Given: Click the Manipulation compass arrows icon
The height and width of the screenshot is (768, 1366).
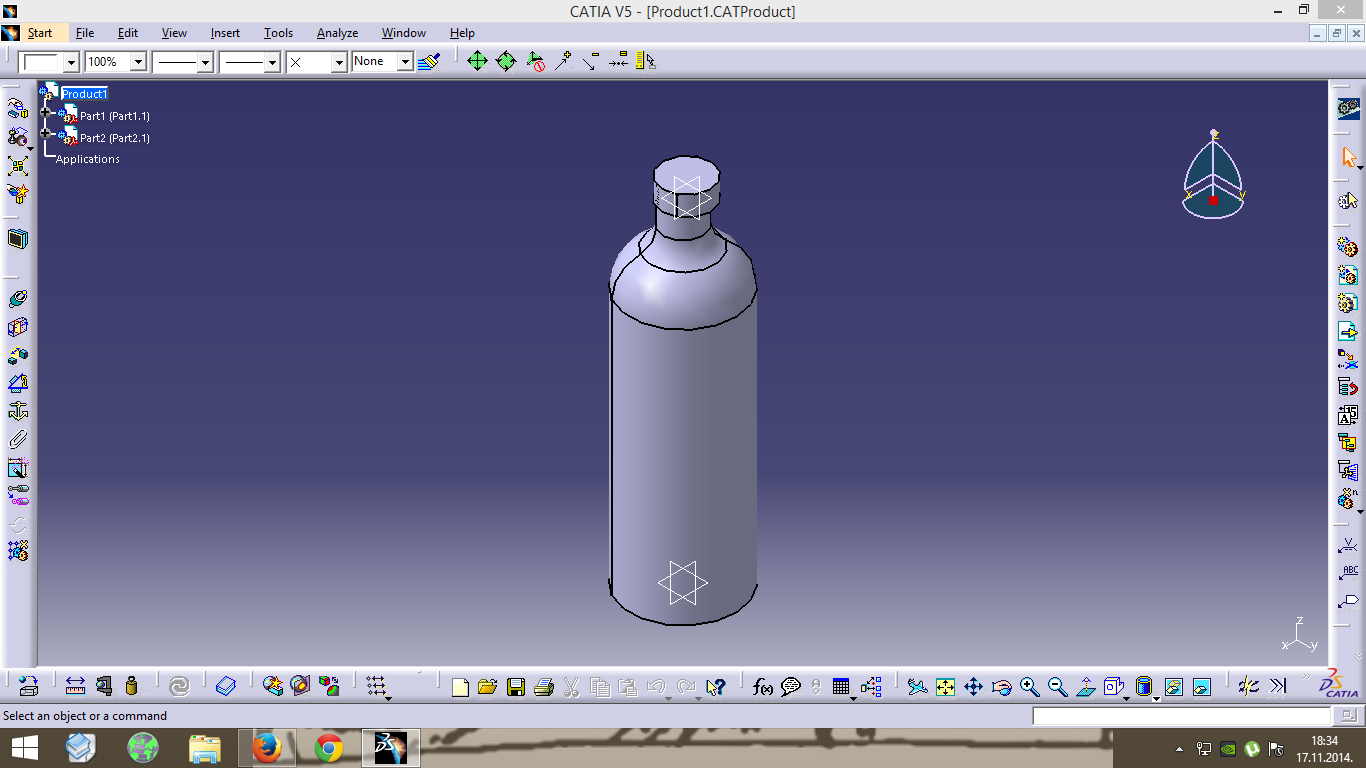Looking at the screenshot, I should pos(478,62).
